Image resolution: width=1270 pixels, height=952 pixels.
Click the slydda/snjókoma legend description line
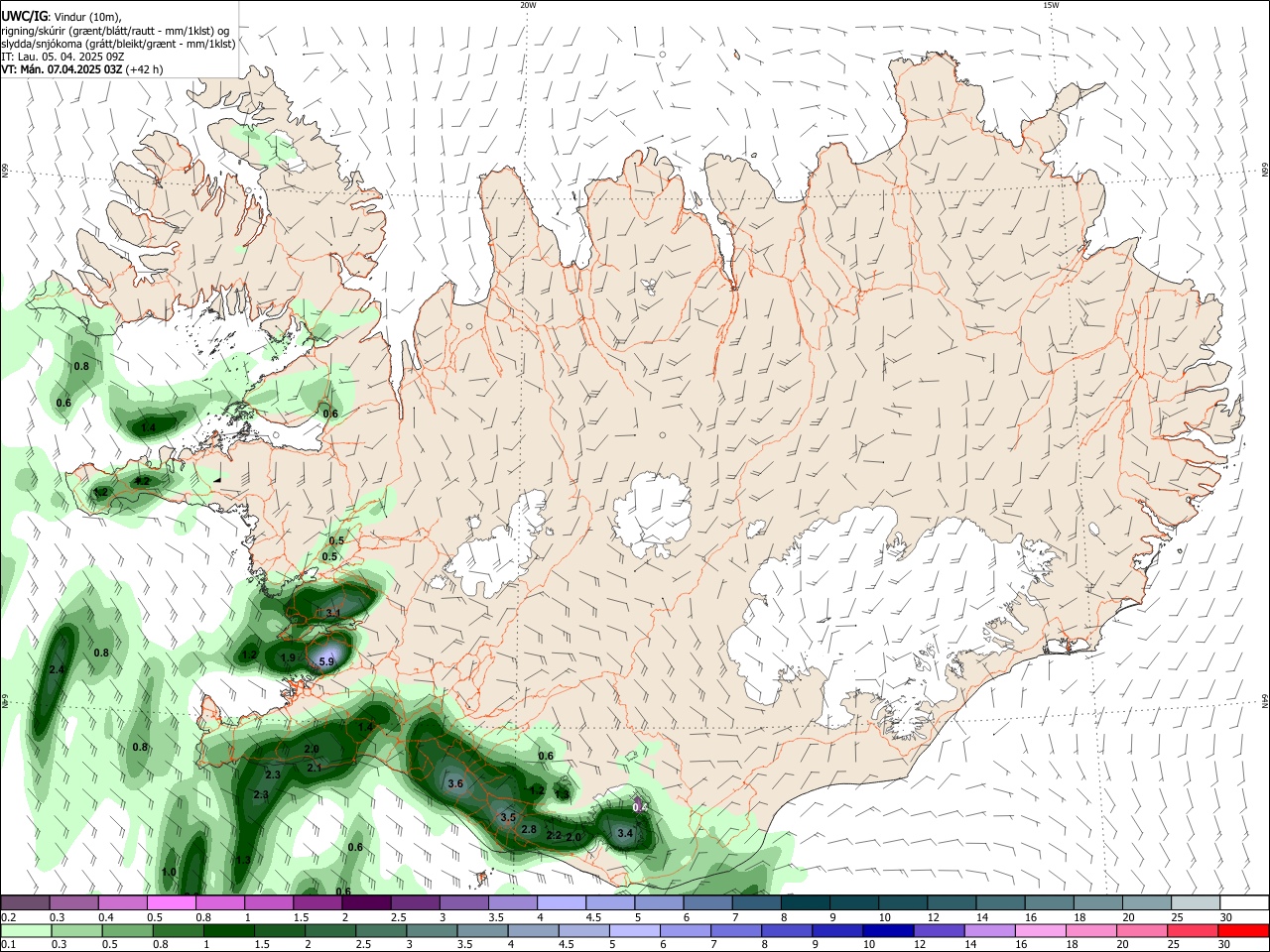[x=118, y=44]
